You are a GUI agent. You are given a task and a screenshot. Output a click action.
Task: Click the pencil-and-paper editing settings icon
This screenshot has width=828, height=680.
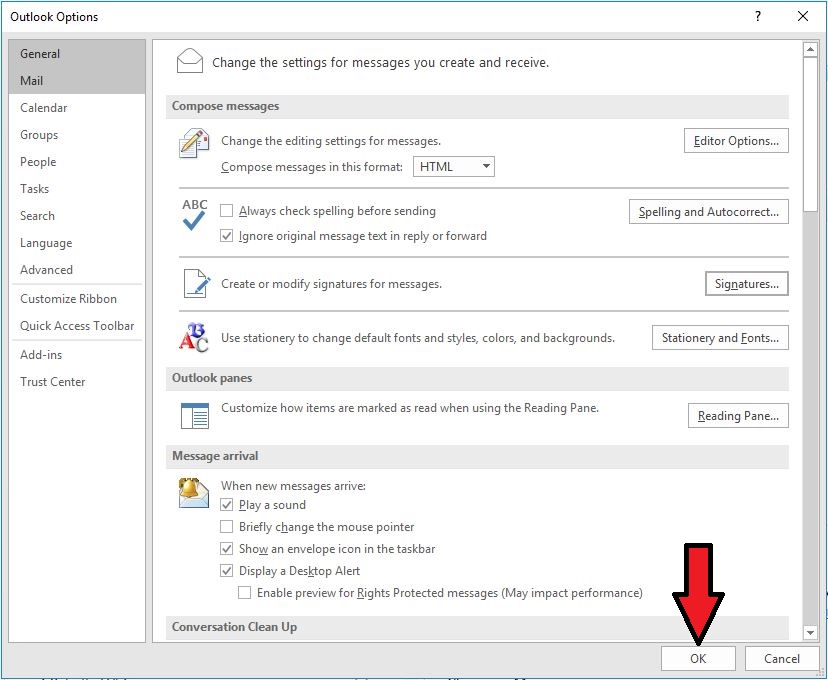click(x=194, y=144)
